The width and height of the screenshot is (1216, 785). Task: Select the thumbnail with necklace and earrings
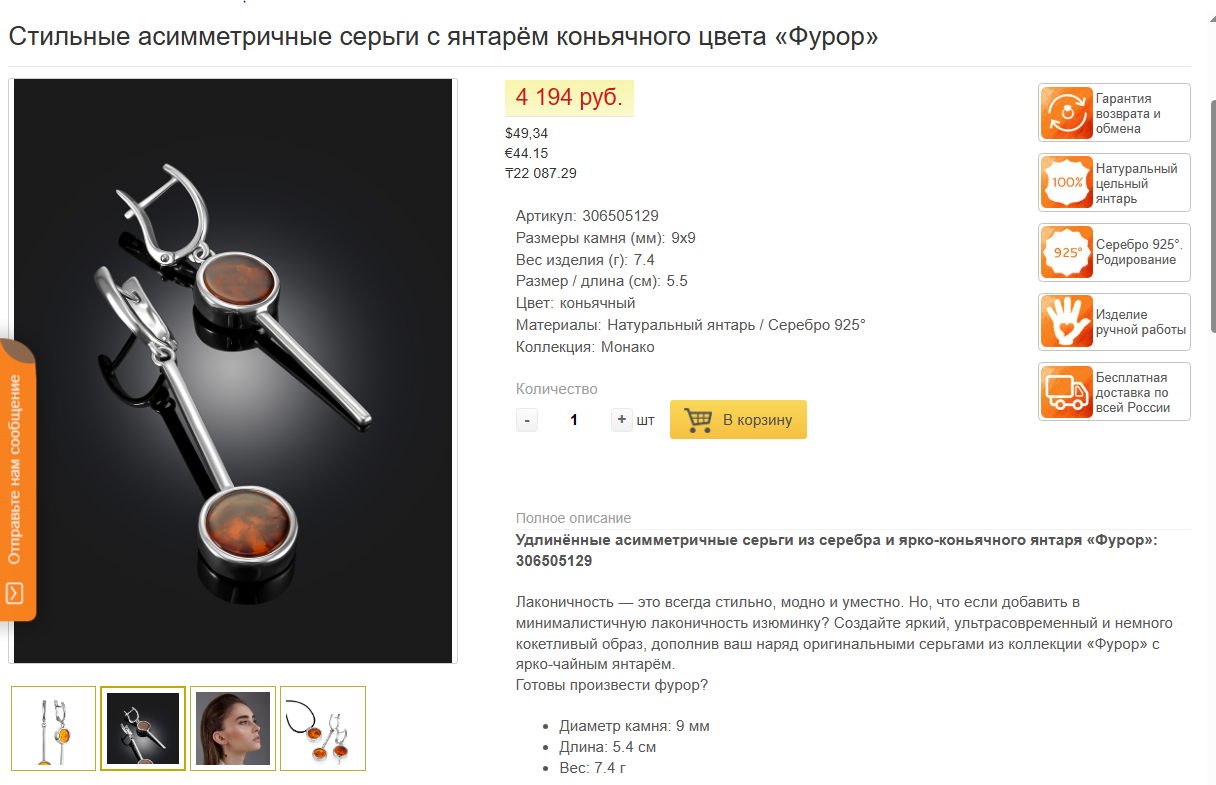[x=323, y=728]
